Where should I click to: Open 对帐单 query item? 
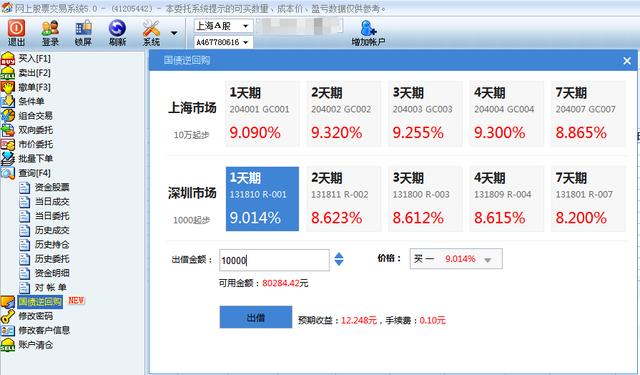51,287
